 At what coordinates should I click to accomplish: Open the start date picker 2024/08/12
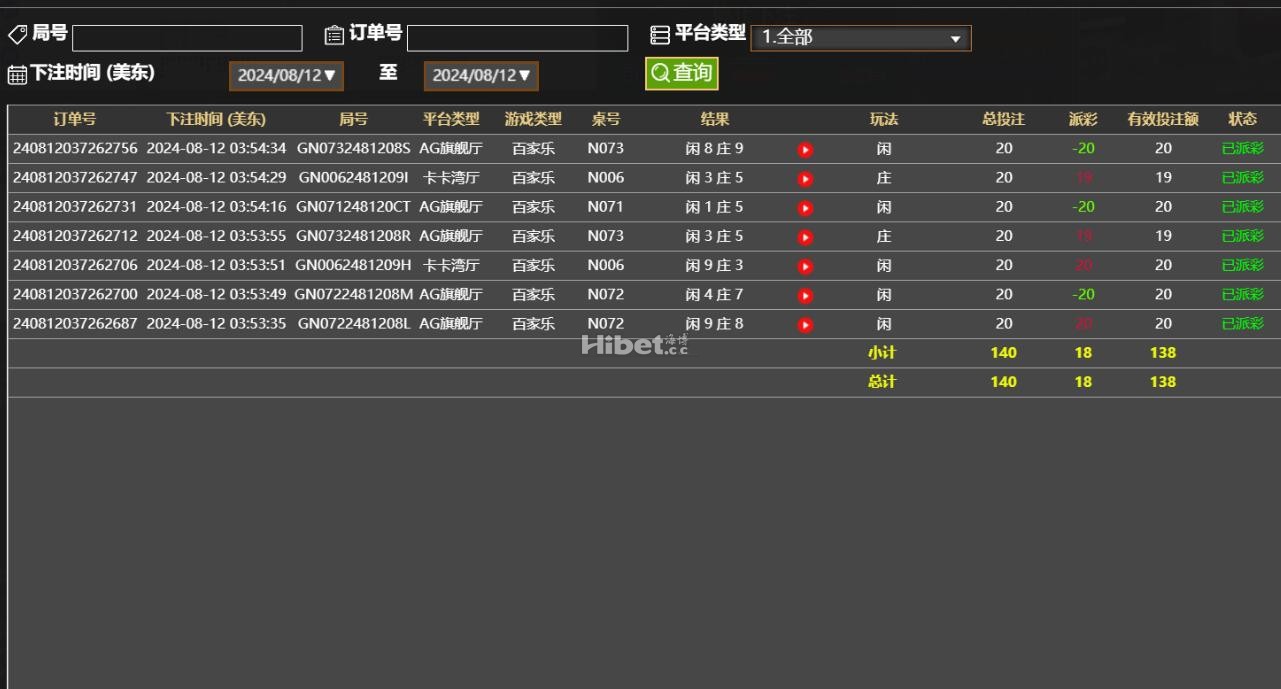click(286, 75)
